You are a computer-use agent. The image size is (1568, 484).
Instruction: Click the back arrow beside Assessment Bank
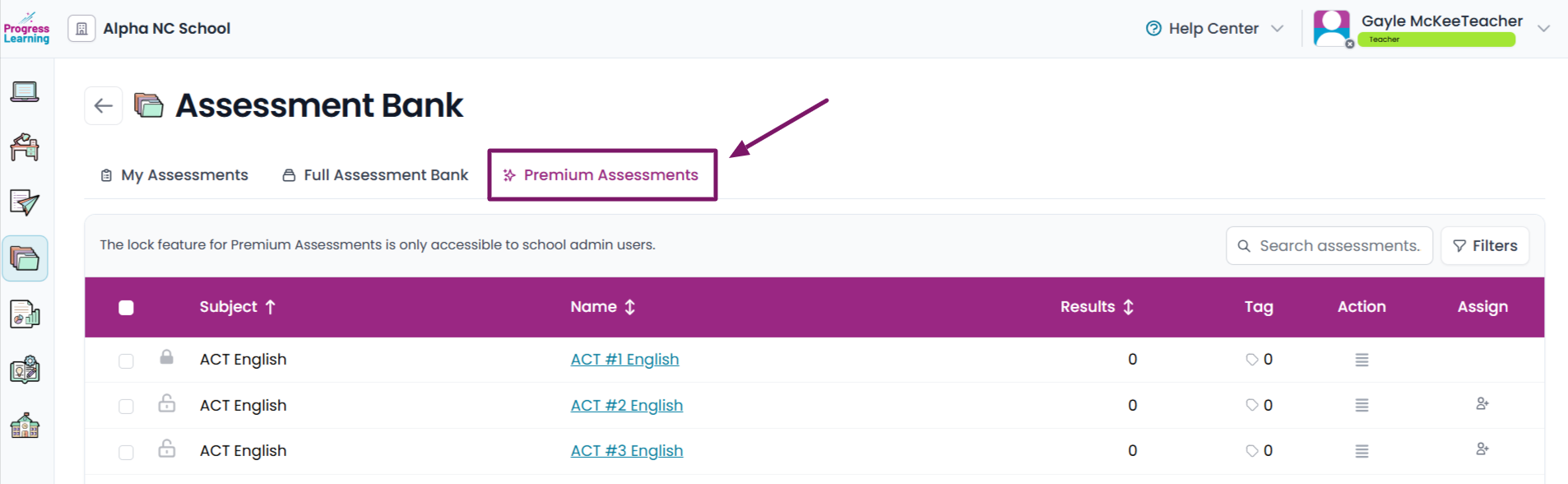click(x=104, y=105)
